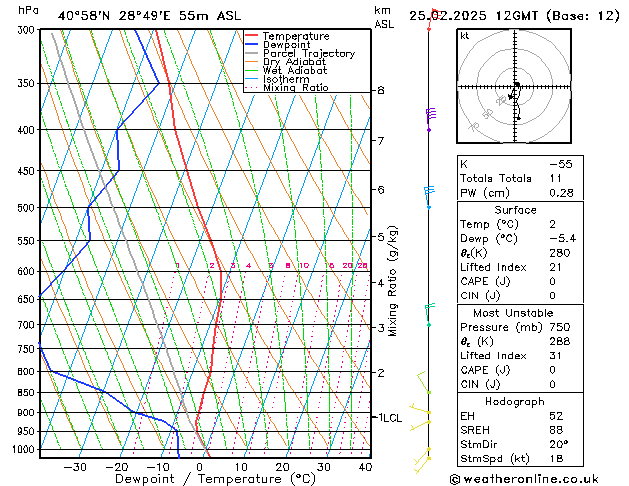
Task: Click the red Temperature line swatch in the legend
Action: click(x=252, y=36)
